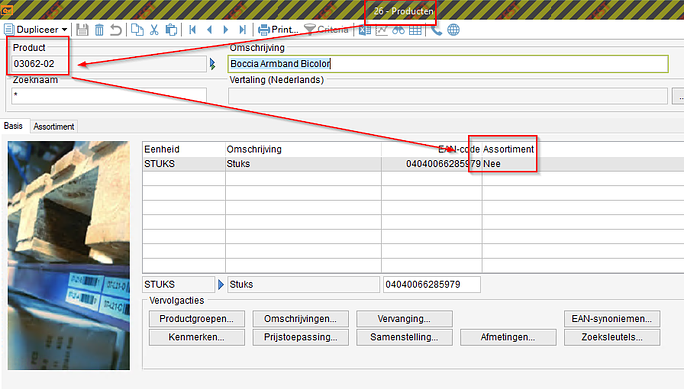The width and height of the screenshot is (684, 389).
Task: Click the Print... toolbar button
Action: [x=278, y=30]
